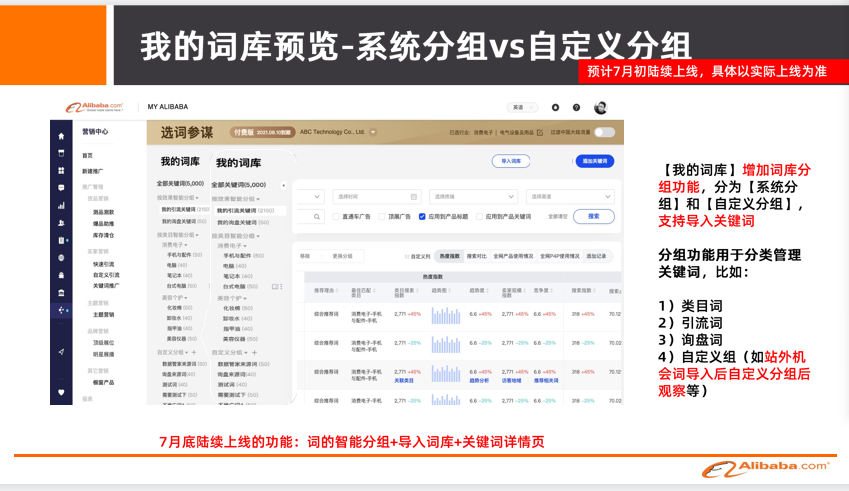Viewport: 849px width, 491px height.
Task: Click the bar chart icon in sidebar
Action: click(61, 205)
